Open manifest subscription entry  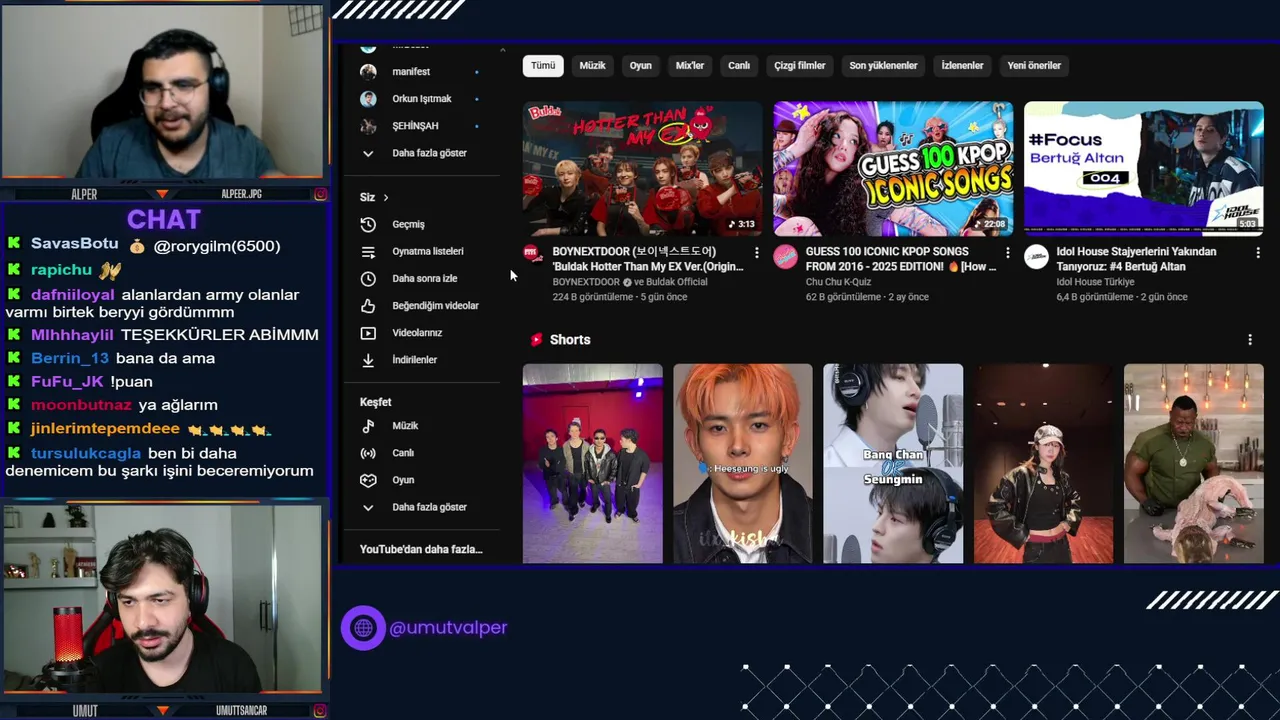click(x=420, y=72)
